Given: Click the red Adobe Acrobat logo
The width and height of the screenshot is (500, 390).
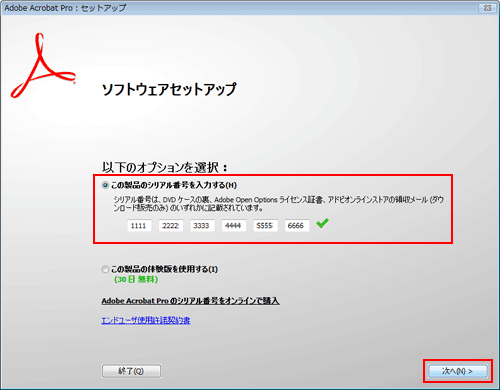Looking at the screenshot, I should click(x=43, y=66).
